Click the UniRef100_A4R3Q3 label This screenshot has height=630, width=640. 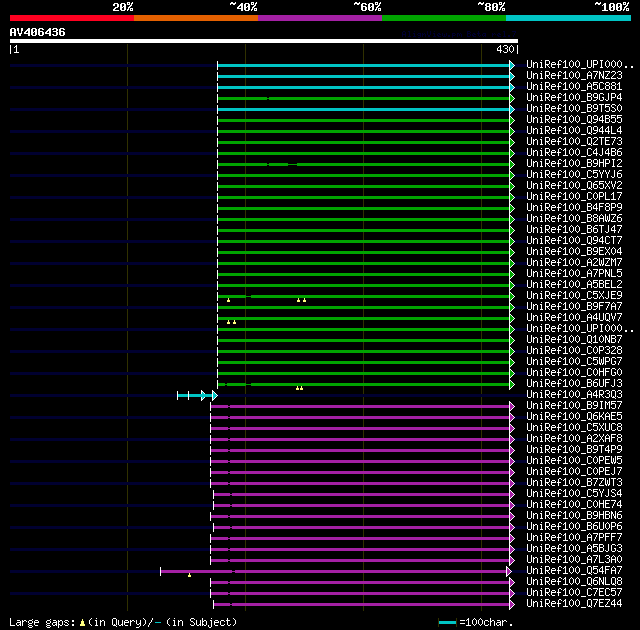pyautogui.click(x=574, y=395)
